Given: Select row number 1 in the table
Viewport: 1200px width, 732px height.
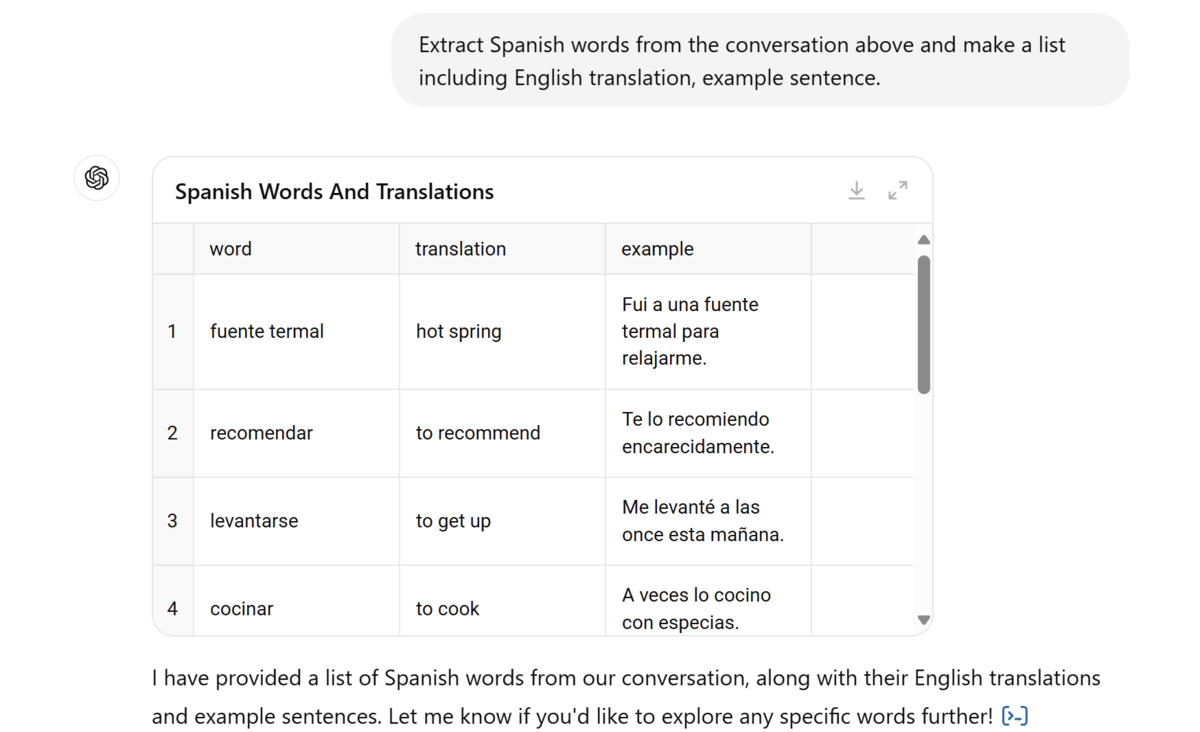Looking at the screenshot, I should 173,332.
